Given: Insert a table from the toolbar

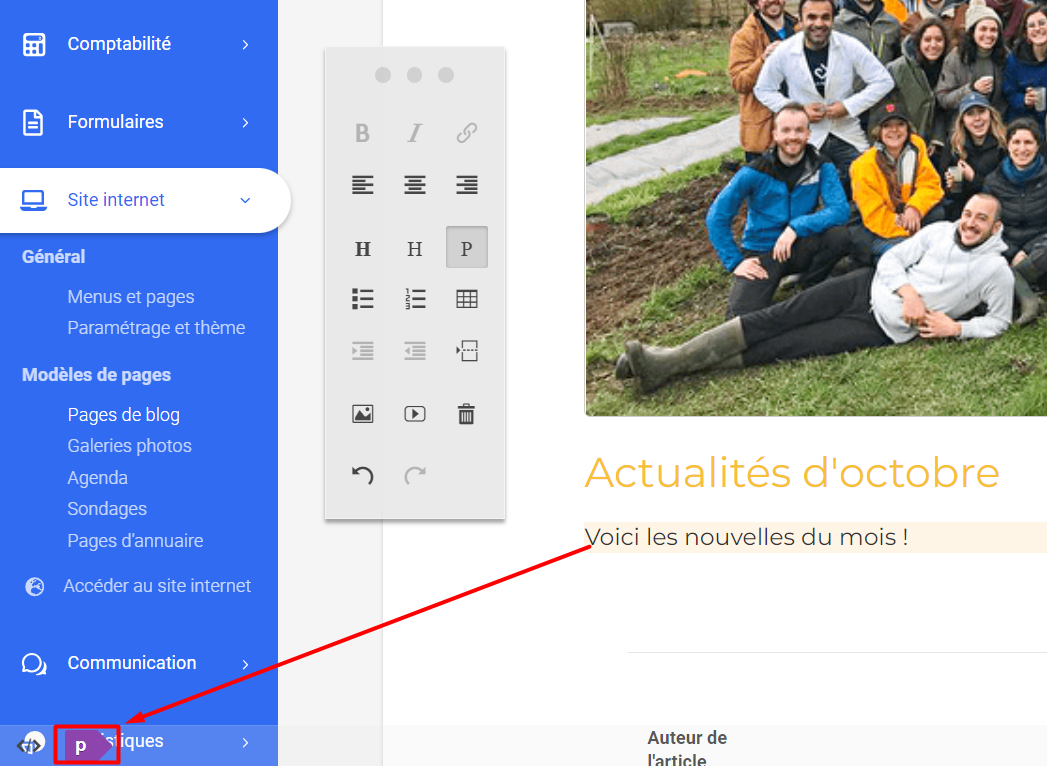Looking at the screenshot, I should 466,298.
